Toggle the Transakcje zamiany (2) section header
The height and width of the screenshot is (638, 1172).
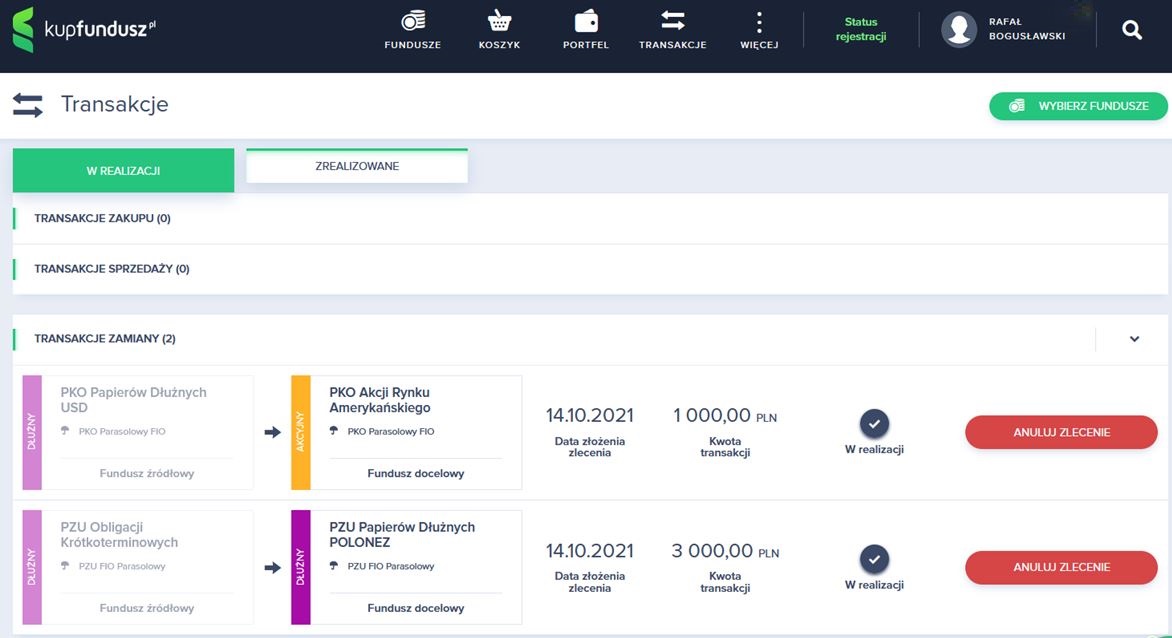coord(590,339)
